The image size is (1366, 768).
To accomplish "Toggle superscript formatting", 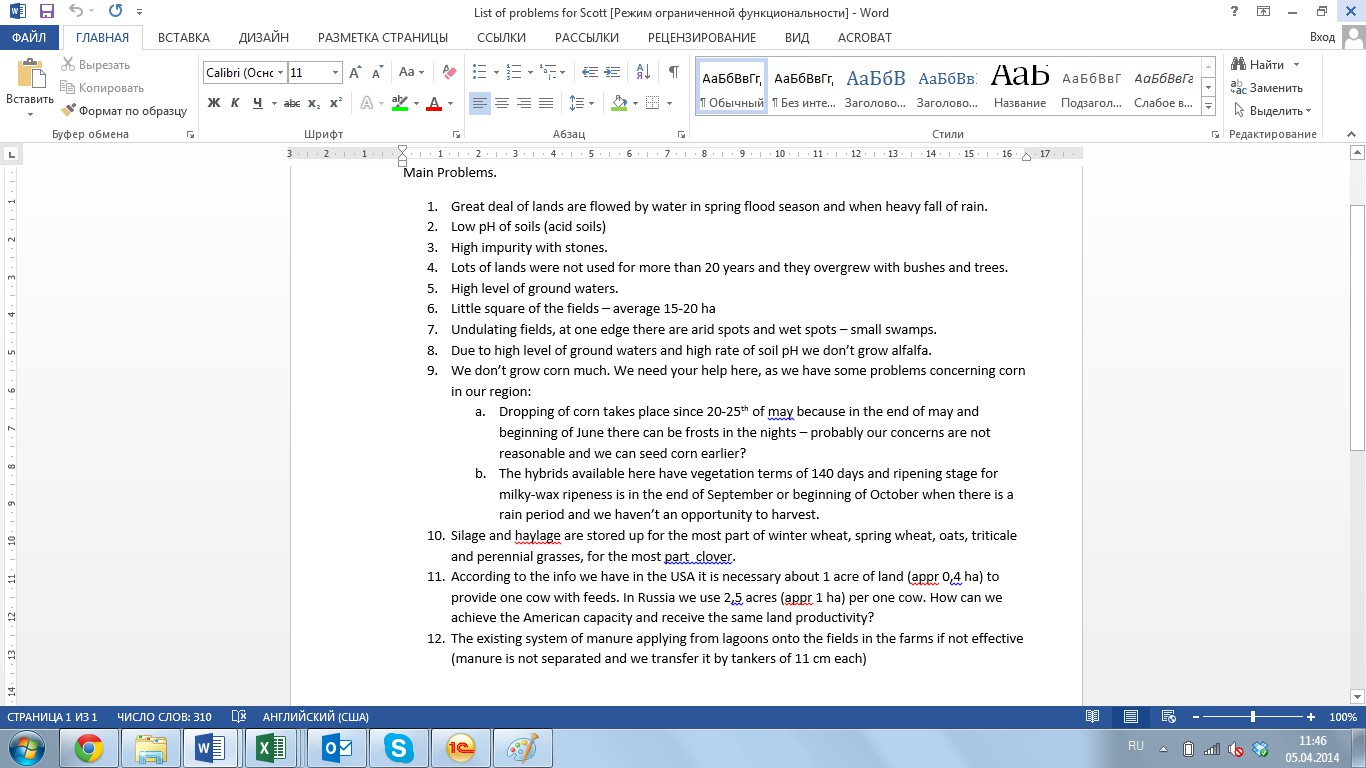I will (x=336, y=103).
